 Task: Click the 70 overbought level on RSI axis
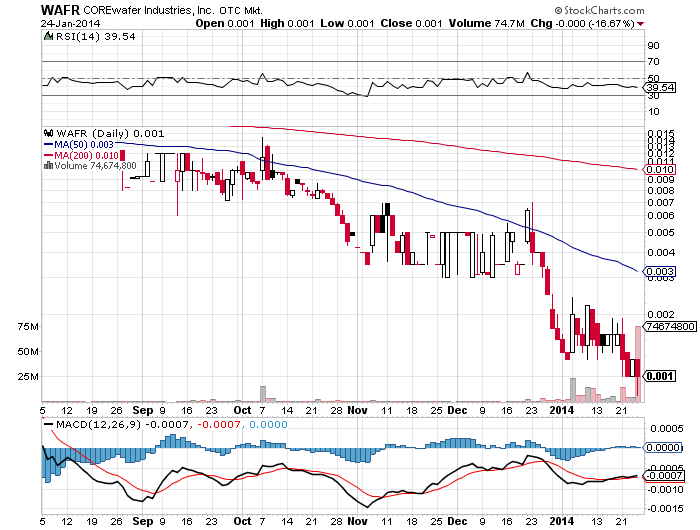click(x=653, y=62)
